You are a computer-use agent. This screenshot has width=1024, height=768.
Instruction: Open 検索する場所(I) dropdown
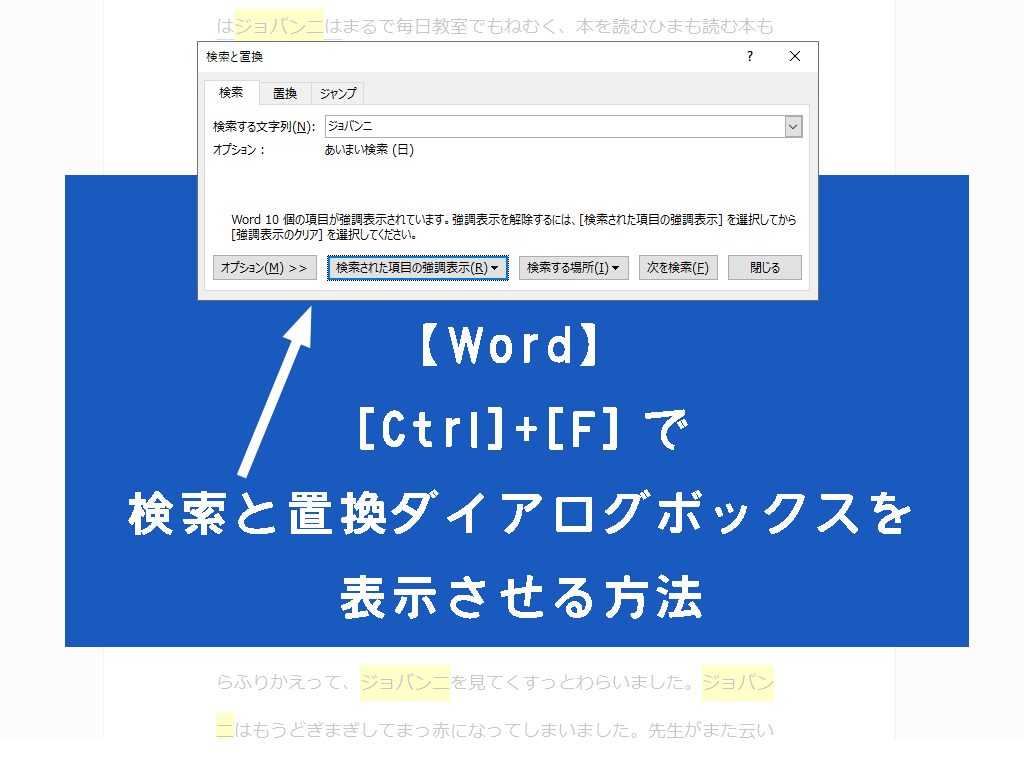pos(573,268)
